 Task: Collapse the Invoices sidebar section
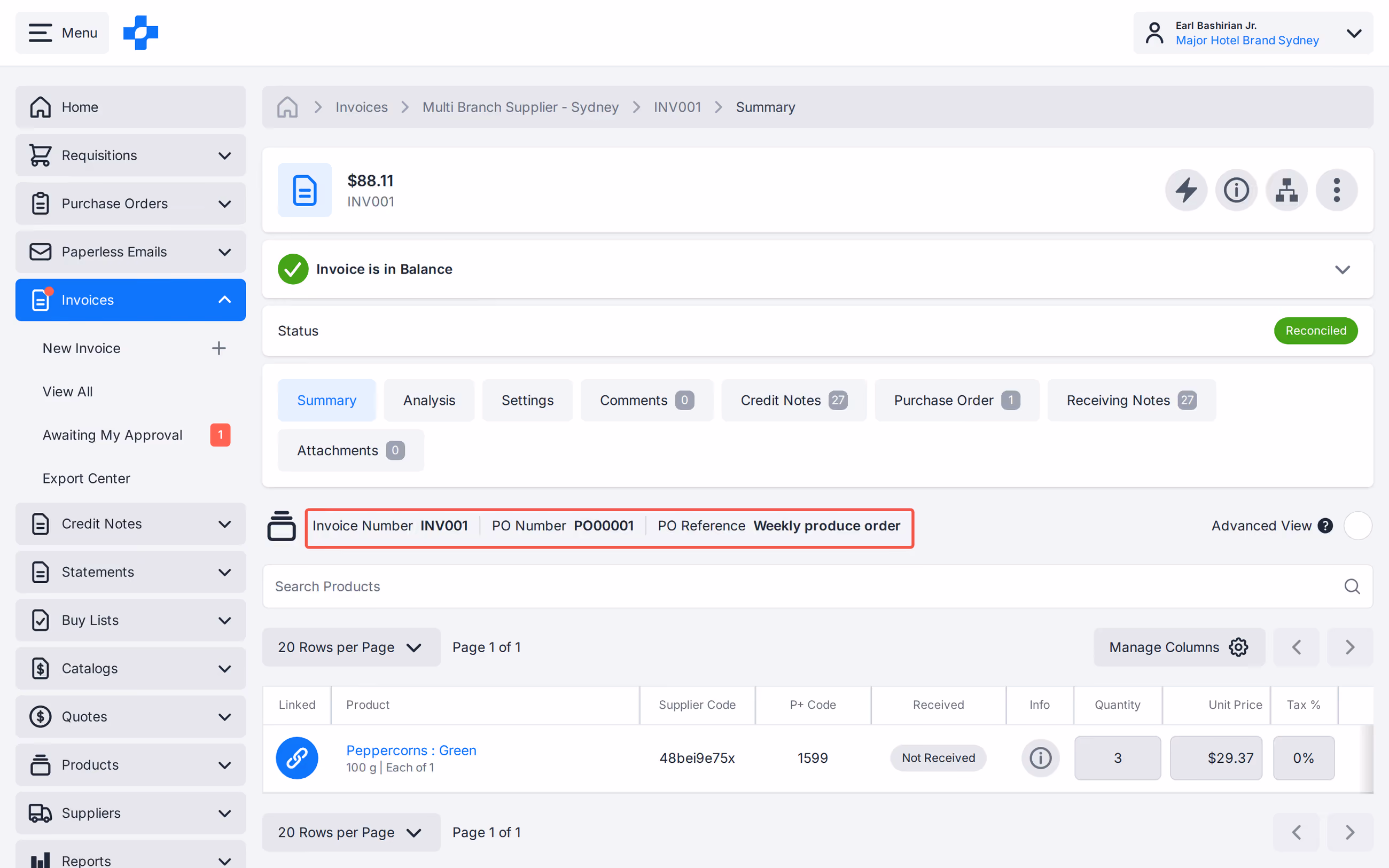click(x=130, y=300)
